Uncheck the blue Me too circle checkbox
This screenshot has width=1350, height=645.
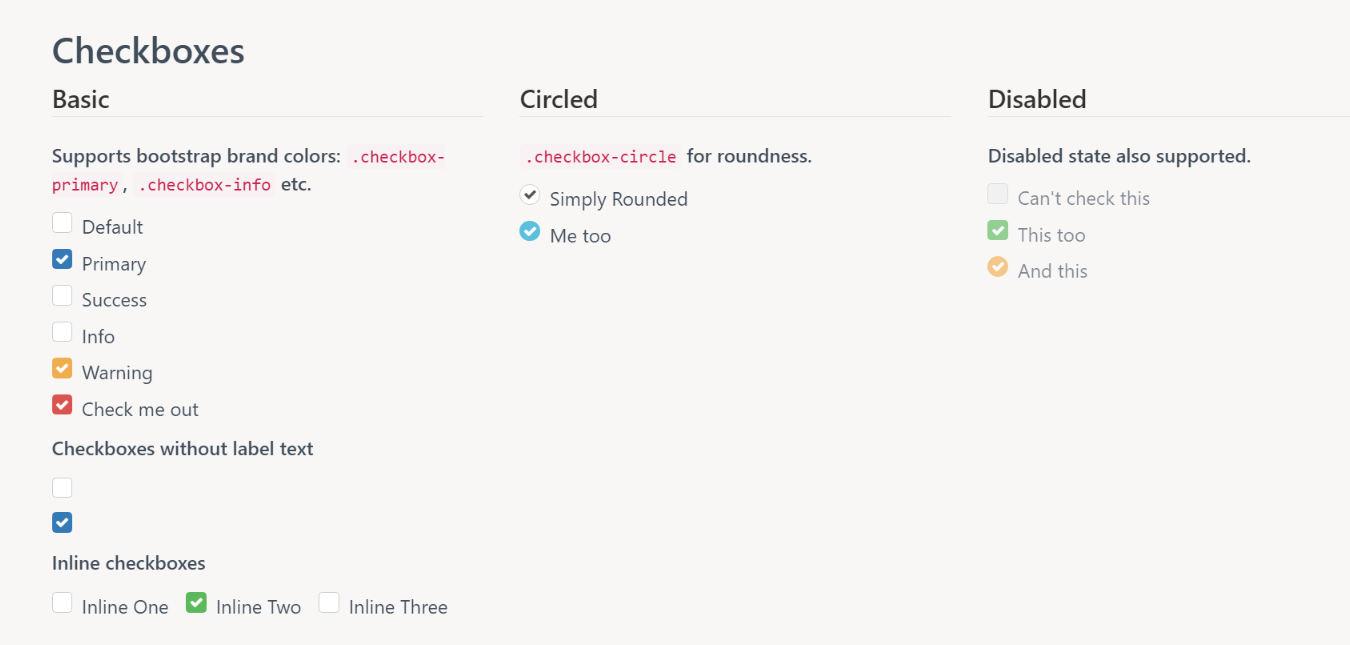tap(530, 232)
